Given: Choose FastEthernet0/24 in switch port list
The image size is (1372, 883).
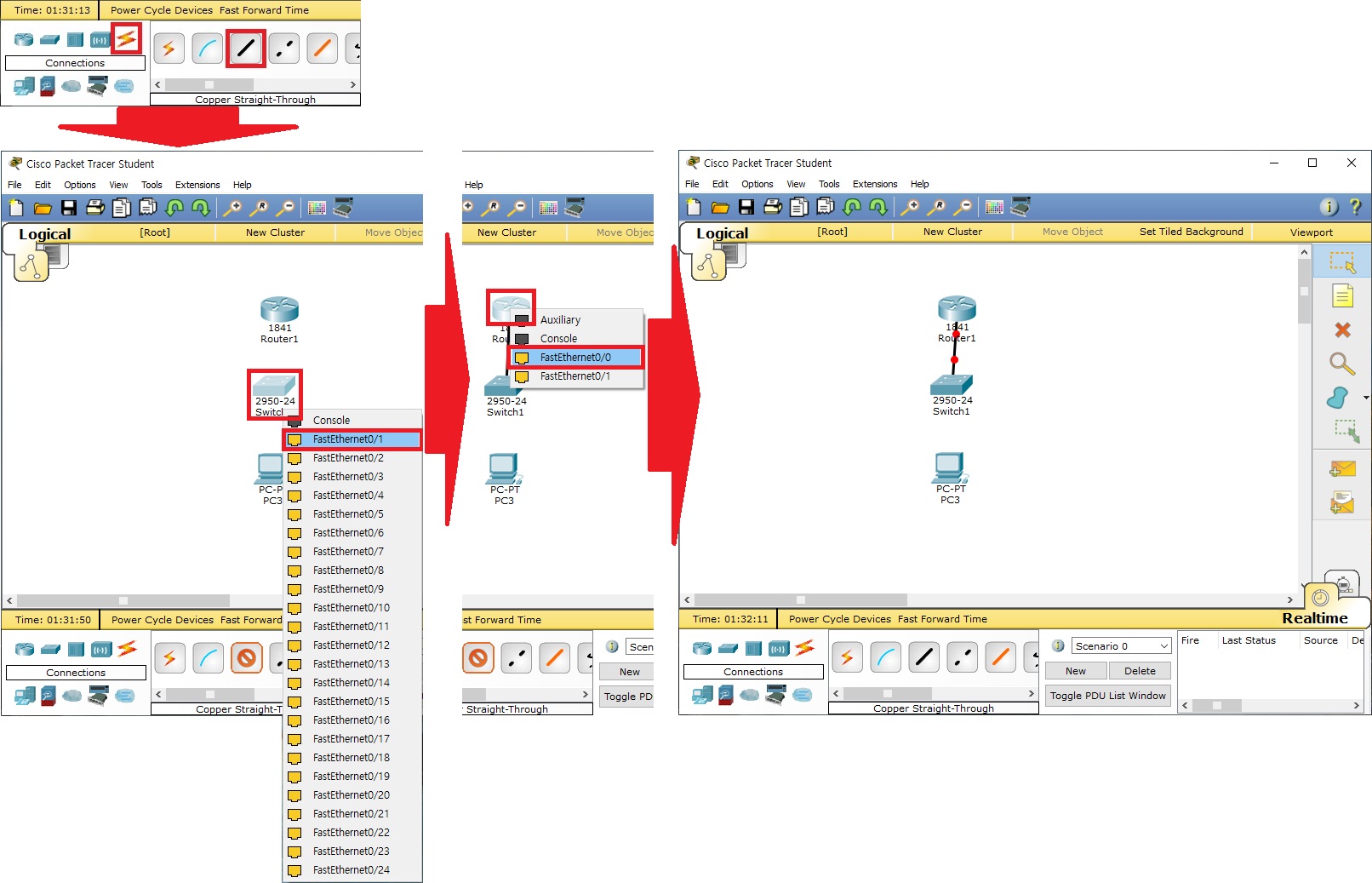Looking at the screenshot, I should pyautogui.click(x=352, y=870).
